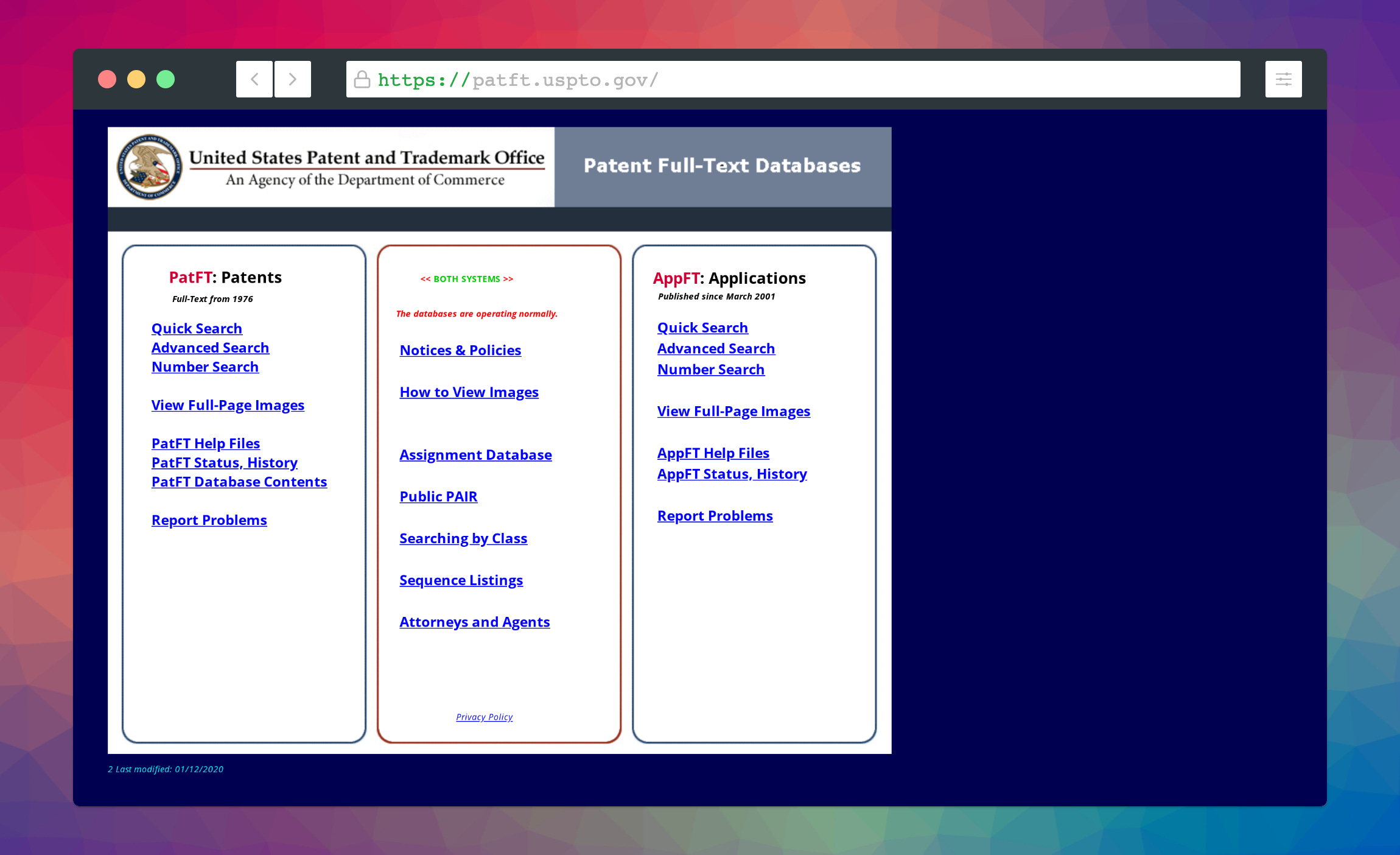Click 'Full-Text from 1976' text
Viewport: 1400px width, 855px height.
(x=212, y=299)
